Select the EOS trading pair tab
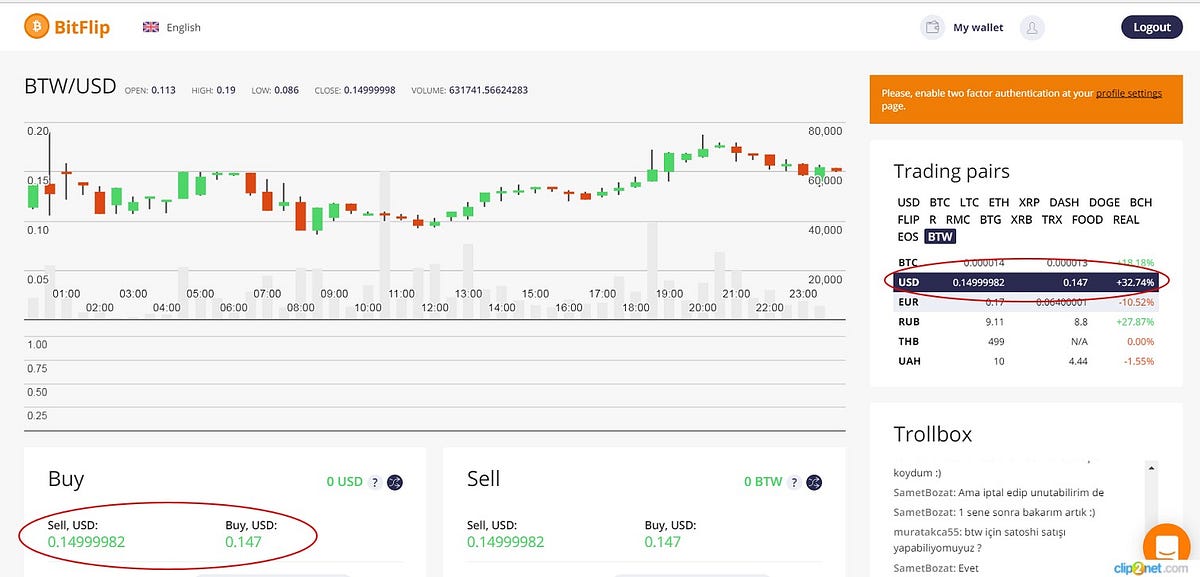1200x577 pixels. (907, 237)
